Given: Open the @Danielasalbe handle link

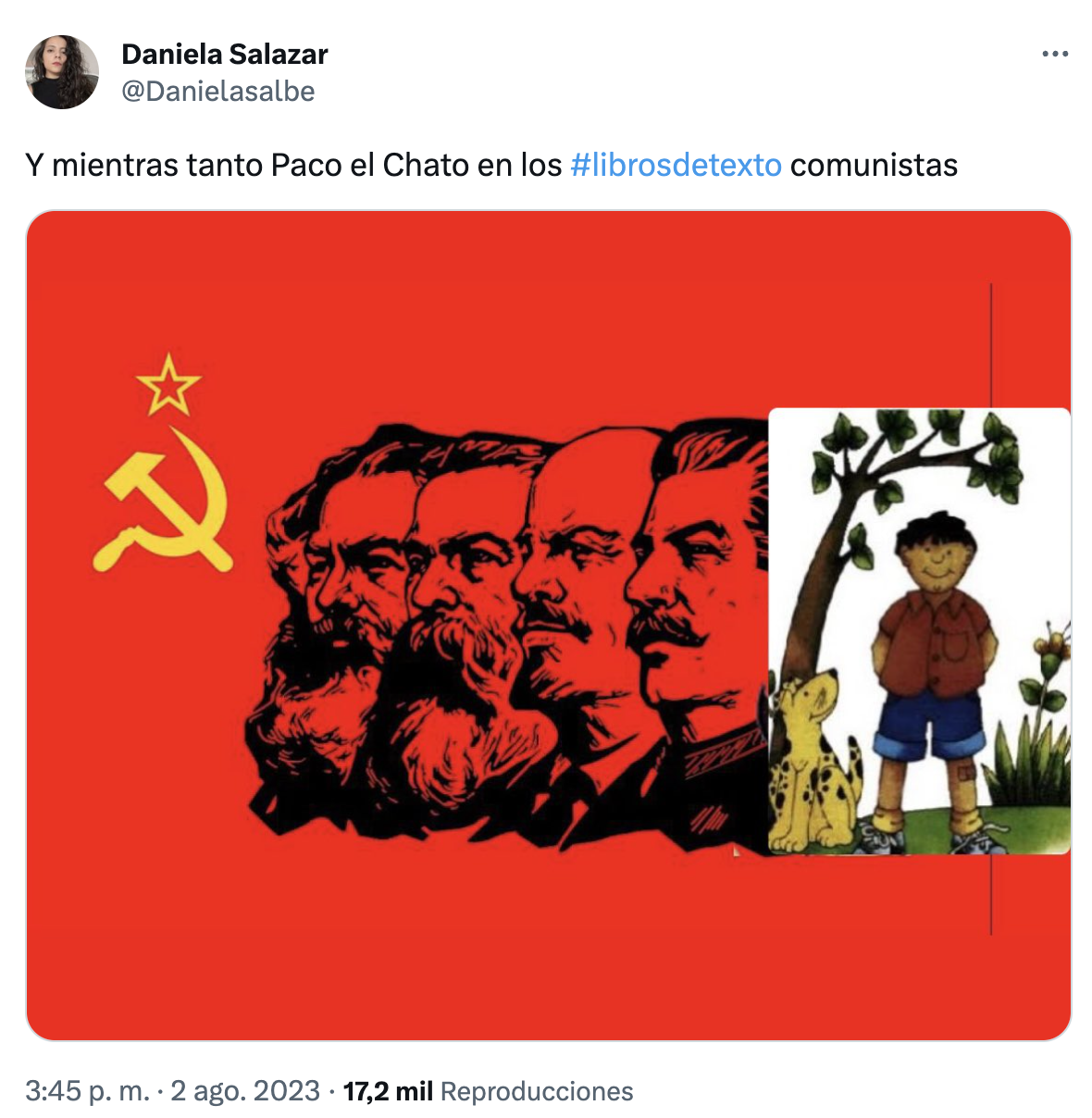Looking at the screenshot, I should (x=218, y=92).
